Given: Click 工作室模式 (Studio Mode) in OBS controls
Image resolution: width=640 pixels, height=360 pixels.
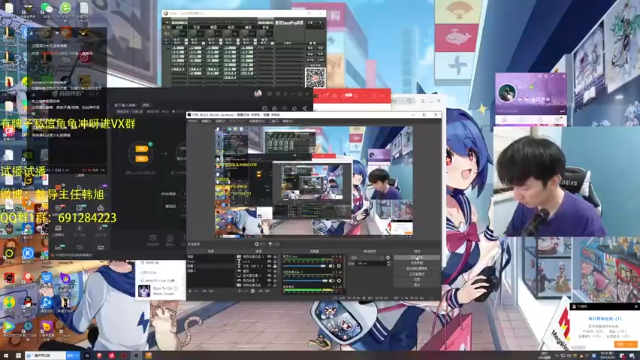Looking at the screenshot, I should tap(417, 274).
